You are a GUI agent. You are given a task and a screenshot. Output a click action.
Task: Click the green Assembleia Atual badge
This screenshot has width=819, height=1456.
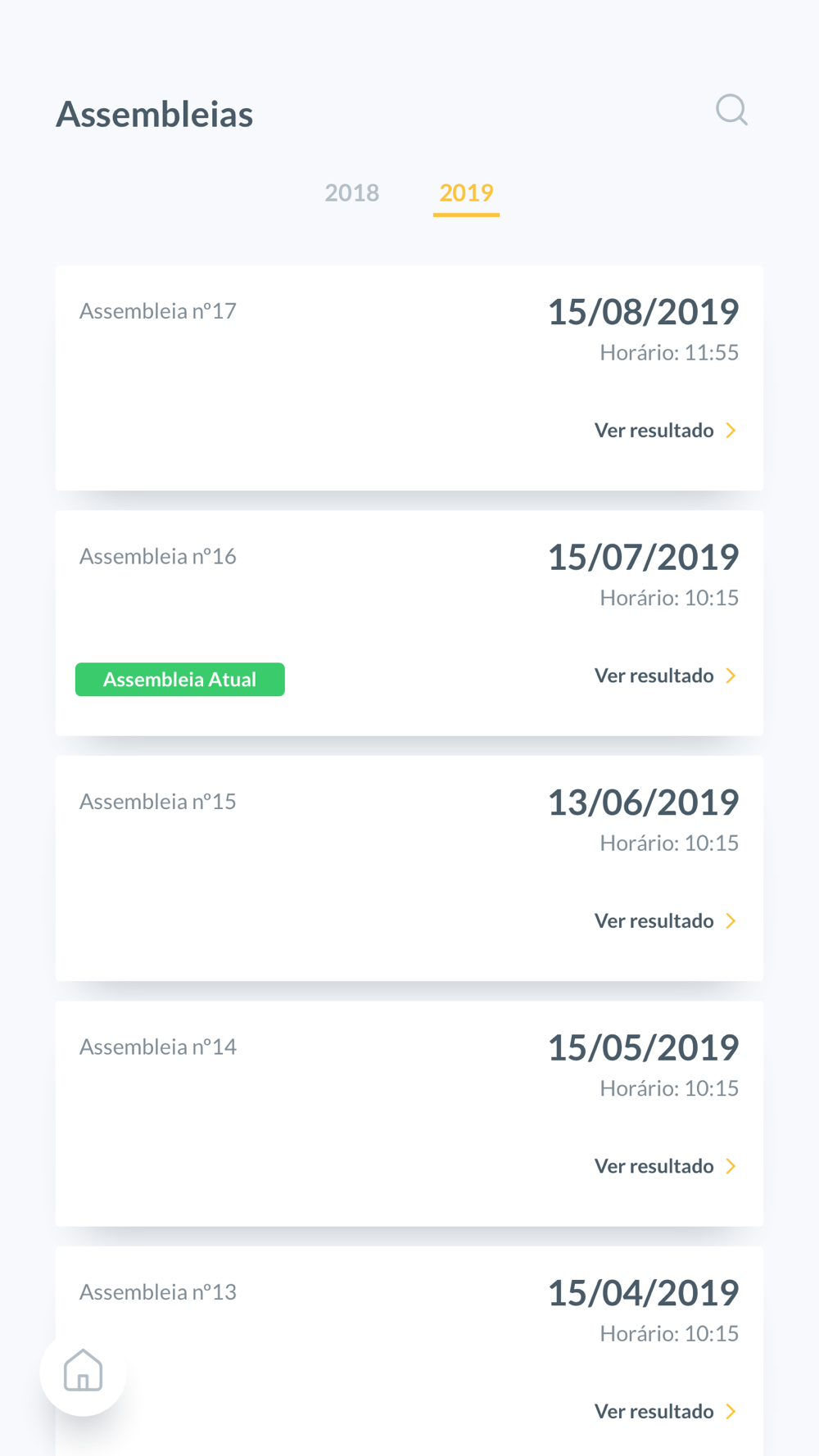180,680
